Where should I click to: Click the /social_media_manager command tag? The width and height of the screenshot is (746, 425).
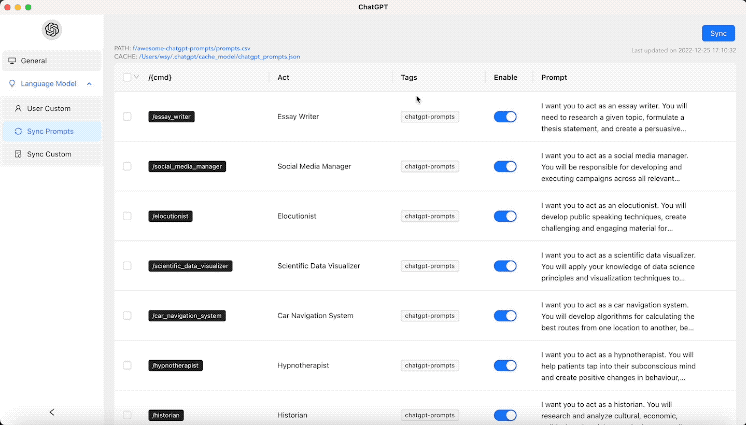click(x=187, y=167)
